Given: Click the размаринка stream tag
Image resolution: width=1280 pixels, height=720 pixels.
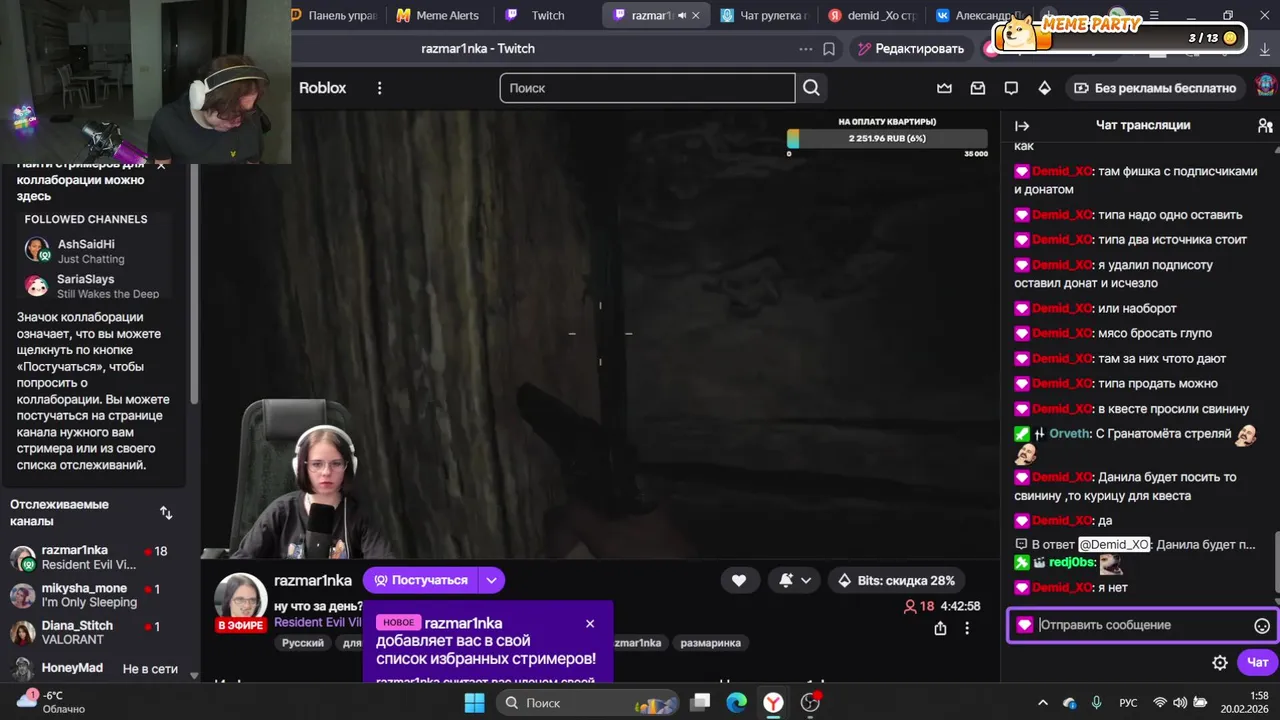Looking at the screenshot, I should 710,643.
